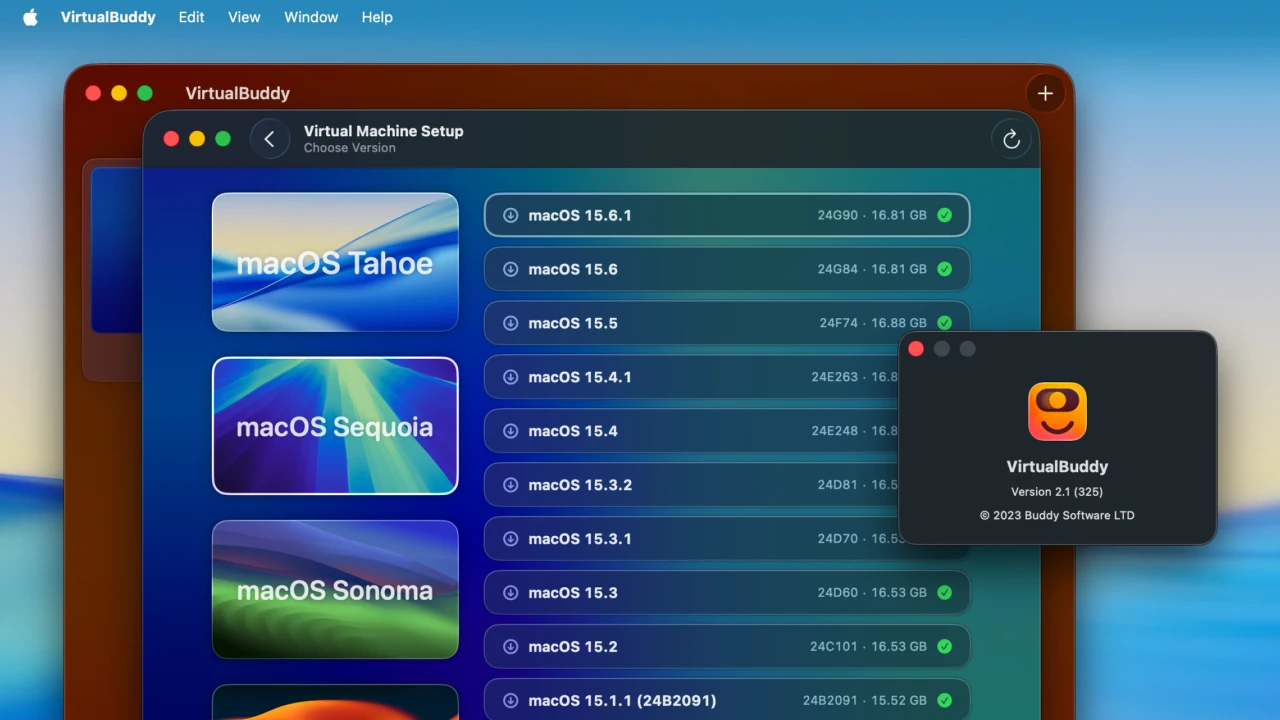The width and height of the screenshot is (1280, 720).
Task: Select the macOS Sonoma thumbnail
Action: pyautogui.click(x=335, y=590)
